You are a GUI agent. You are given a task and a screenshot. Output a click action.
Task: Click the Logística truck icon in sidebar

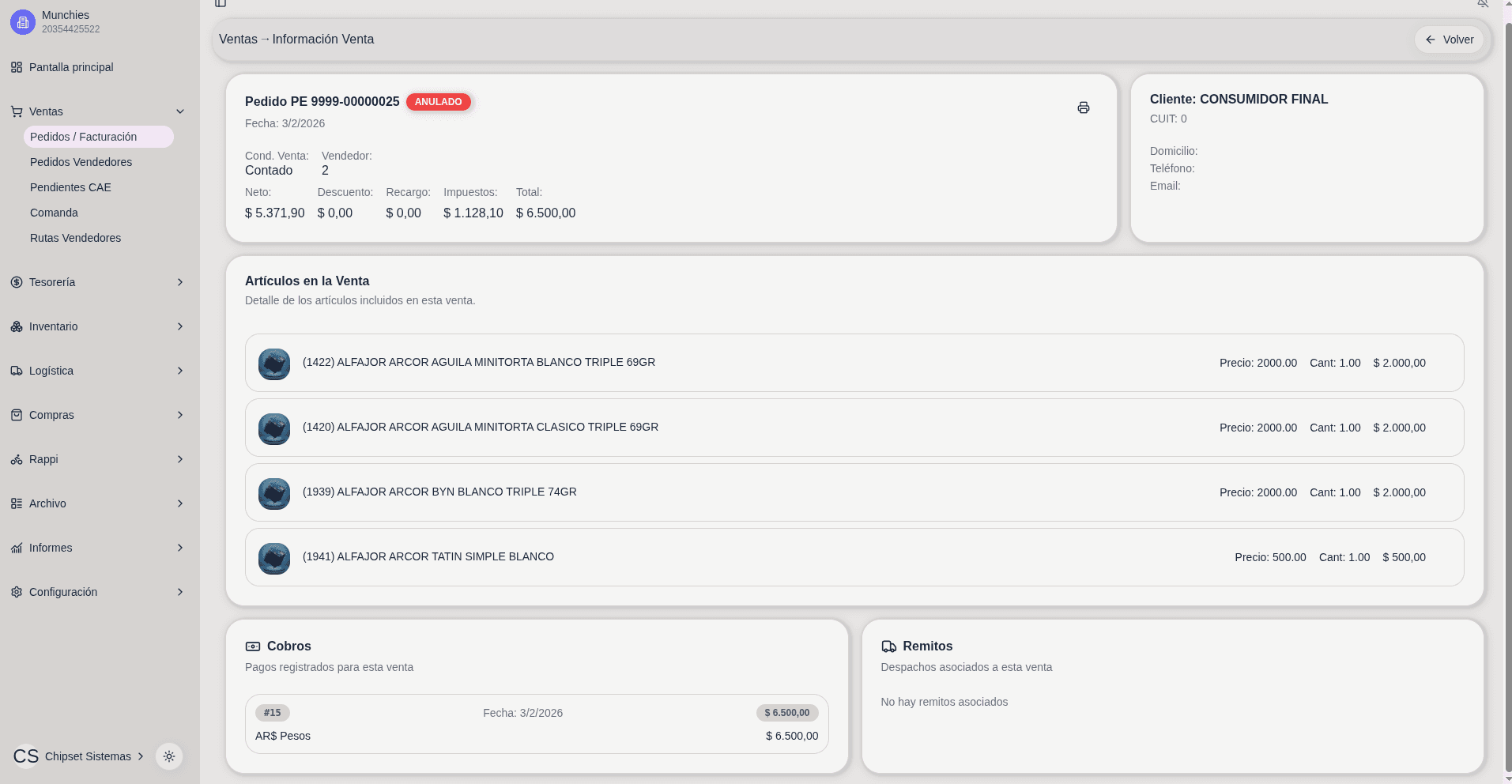pyautogui.click(x=17, y=371)
